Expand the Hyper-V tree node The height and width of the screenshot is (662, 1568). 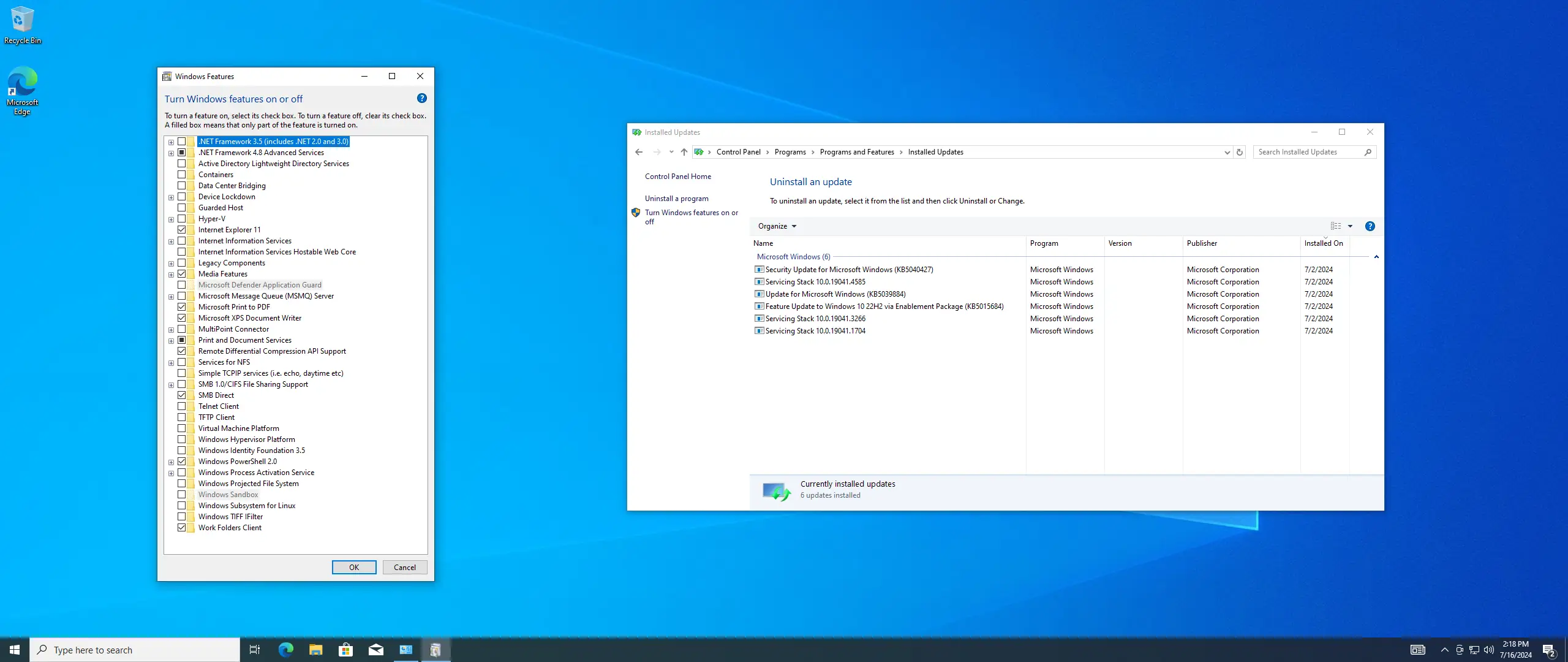click(x=171, y=219)
